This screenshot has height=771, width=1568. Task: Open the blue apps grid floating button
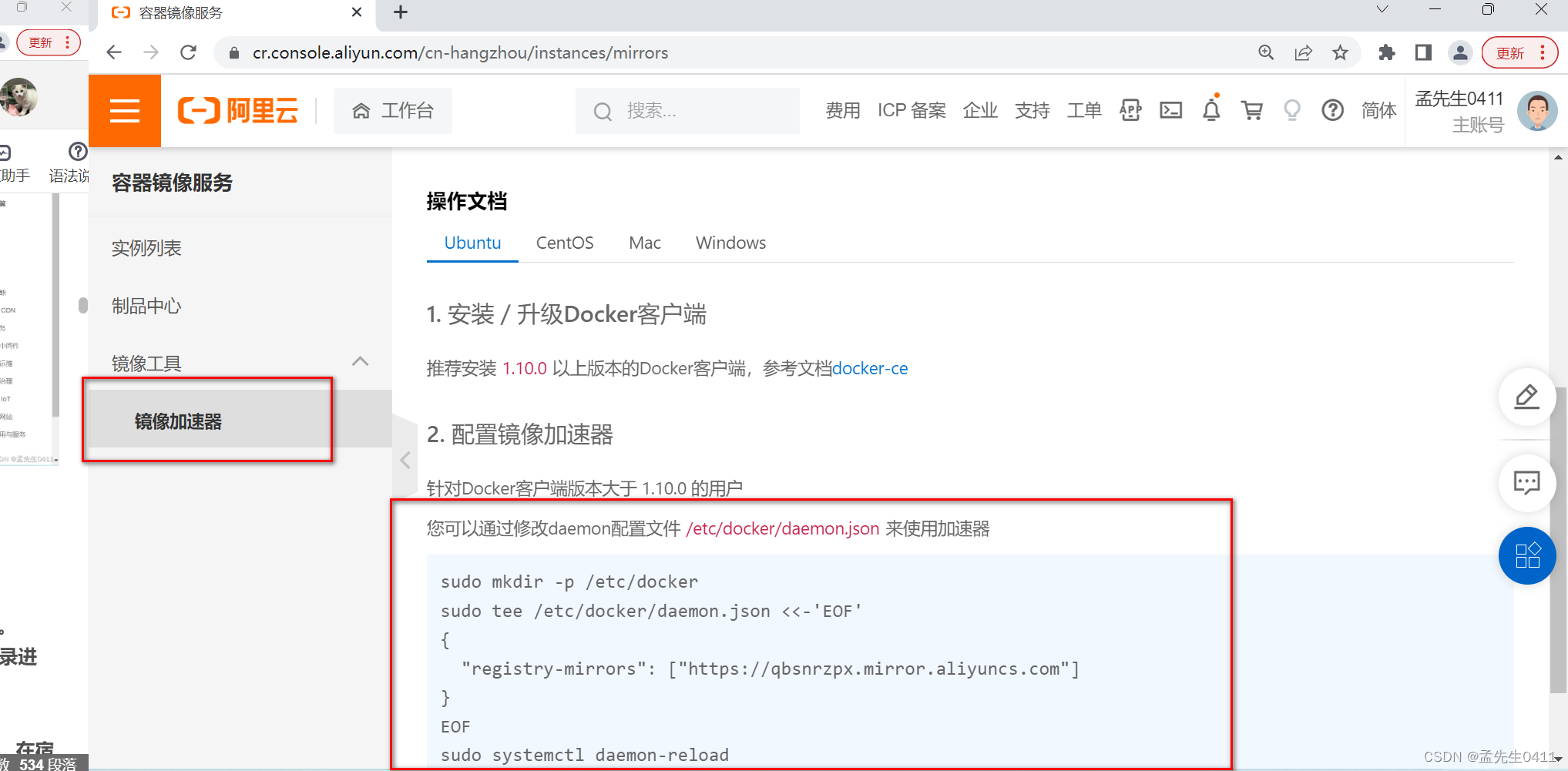coord(1527,555)
